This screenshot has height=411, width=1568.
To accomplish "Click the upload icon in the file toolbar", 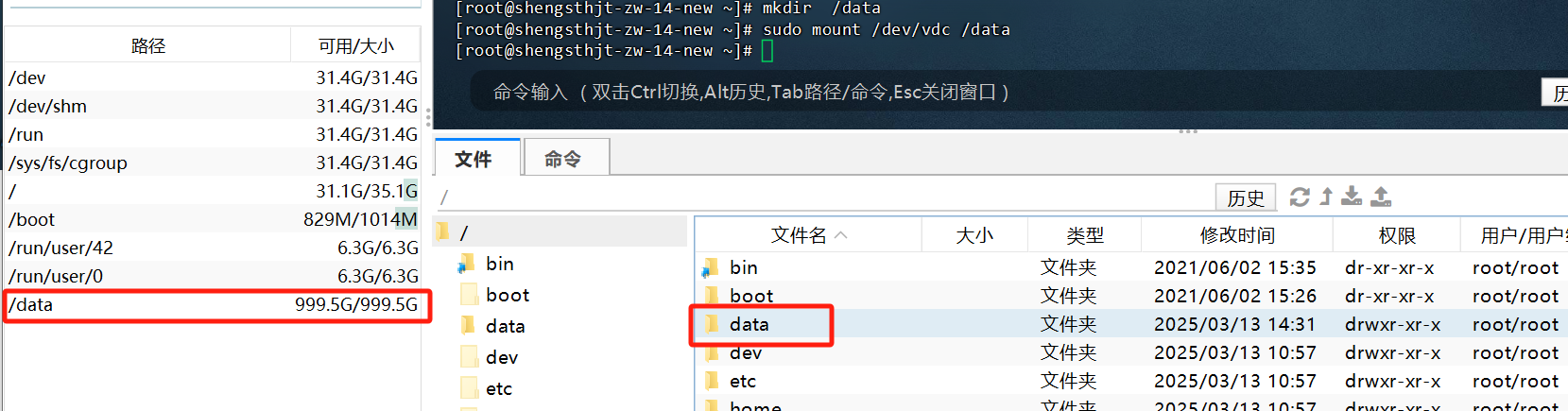I will (x=1381, y=197).
